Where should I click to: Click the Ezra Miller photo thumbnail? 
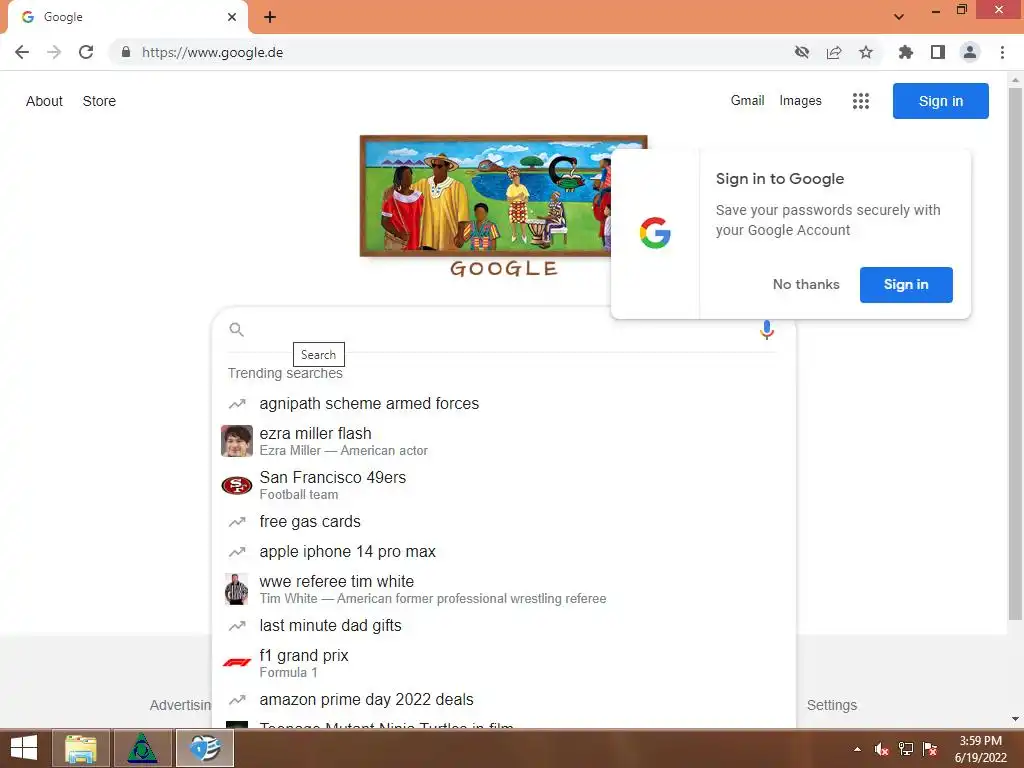236,441
